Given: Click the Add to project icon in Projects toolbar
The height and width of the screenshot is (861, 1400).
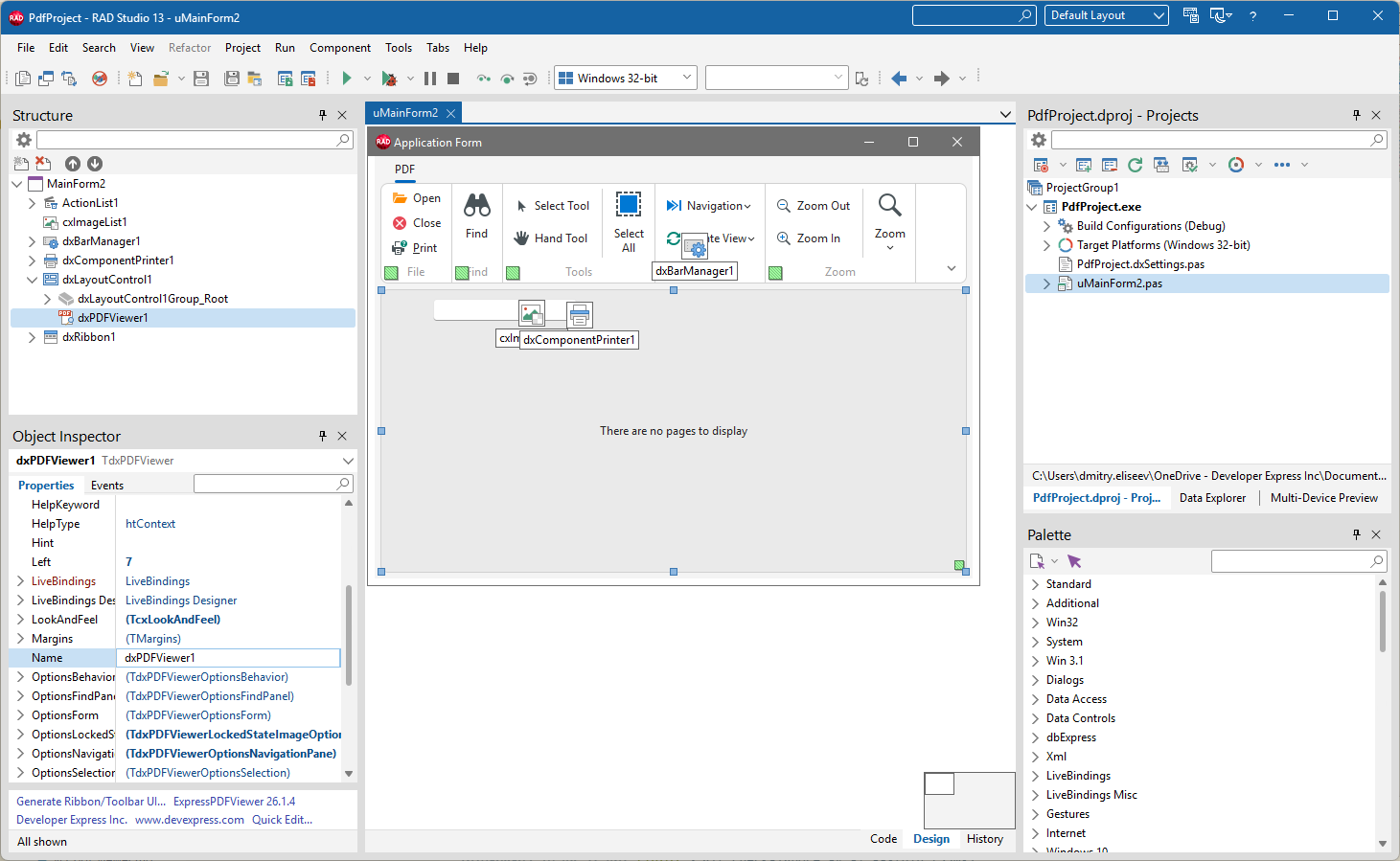Looking at the screenshot, I should pyautogui.click(x=1084, y=165).
